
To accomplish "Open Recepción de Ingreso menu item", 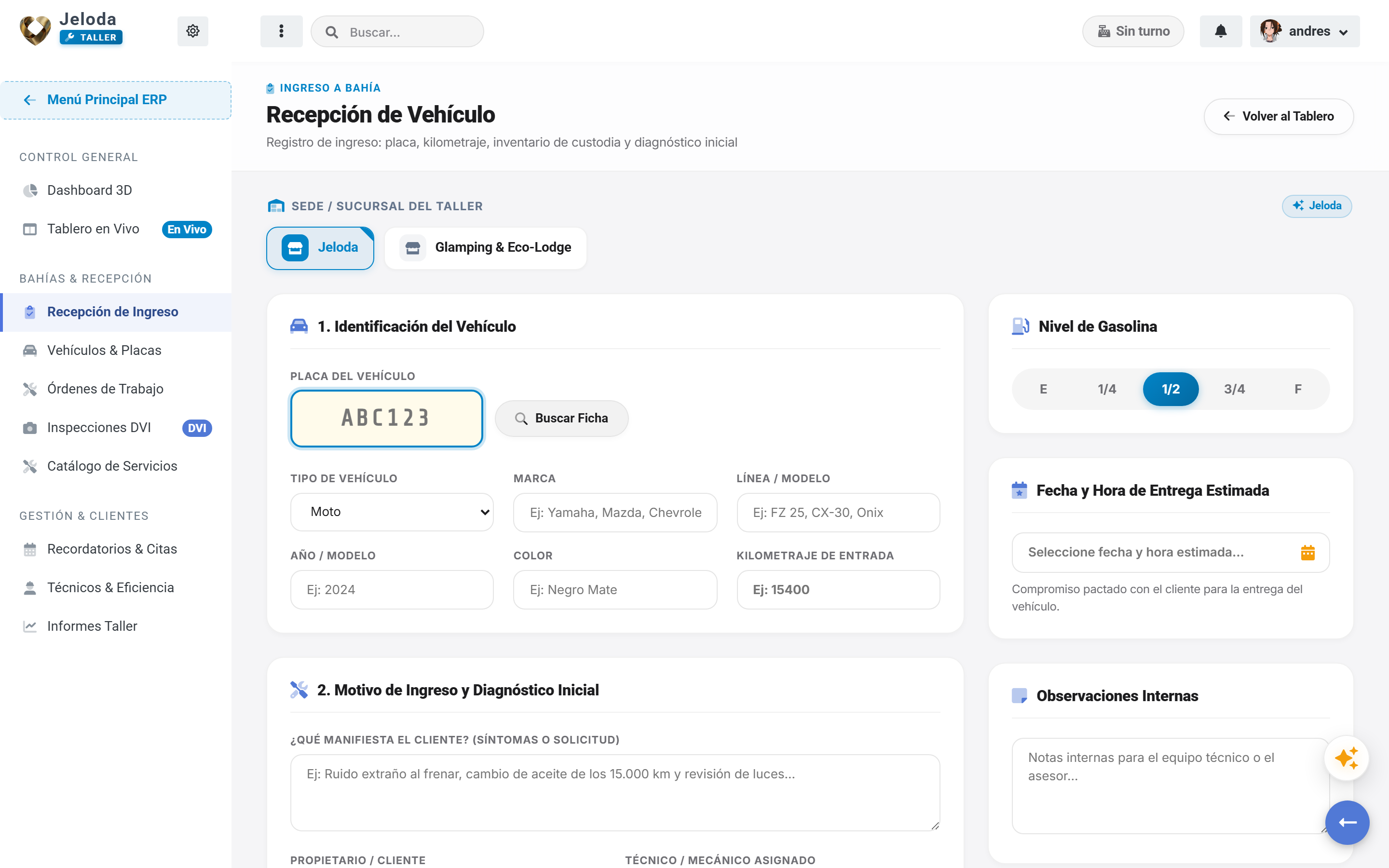I will pyautogui.click(x=116, y=312).
